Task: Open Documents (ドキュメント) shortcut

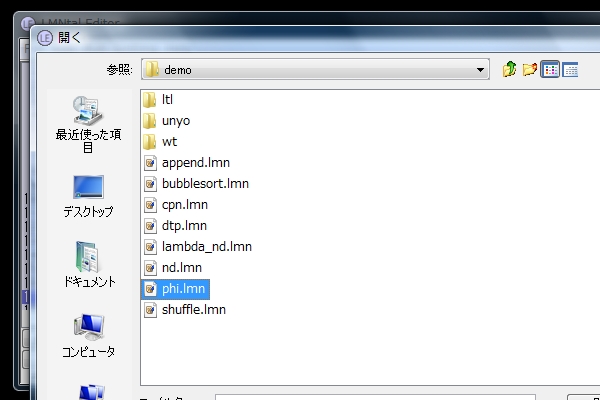Action: coord(88,265)
